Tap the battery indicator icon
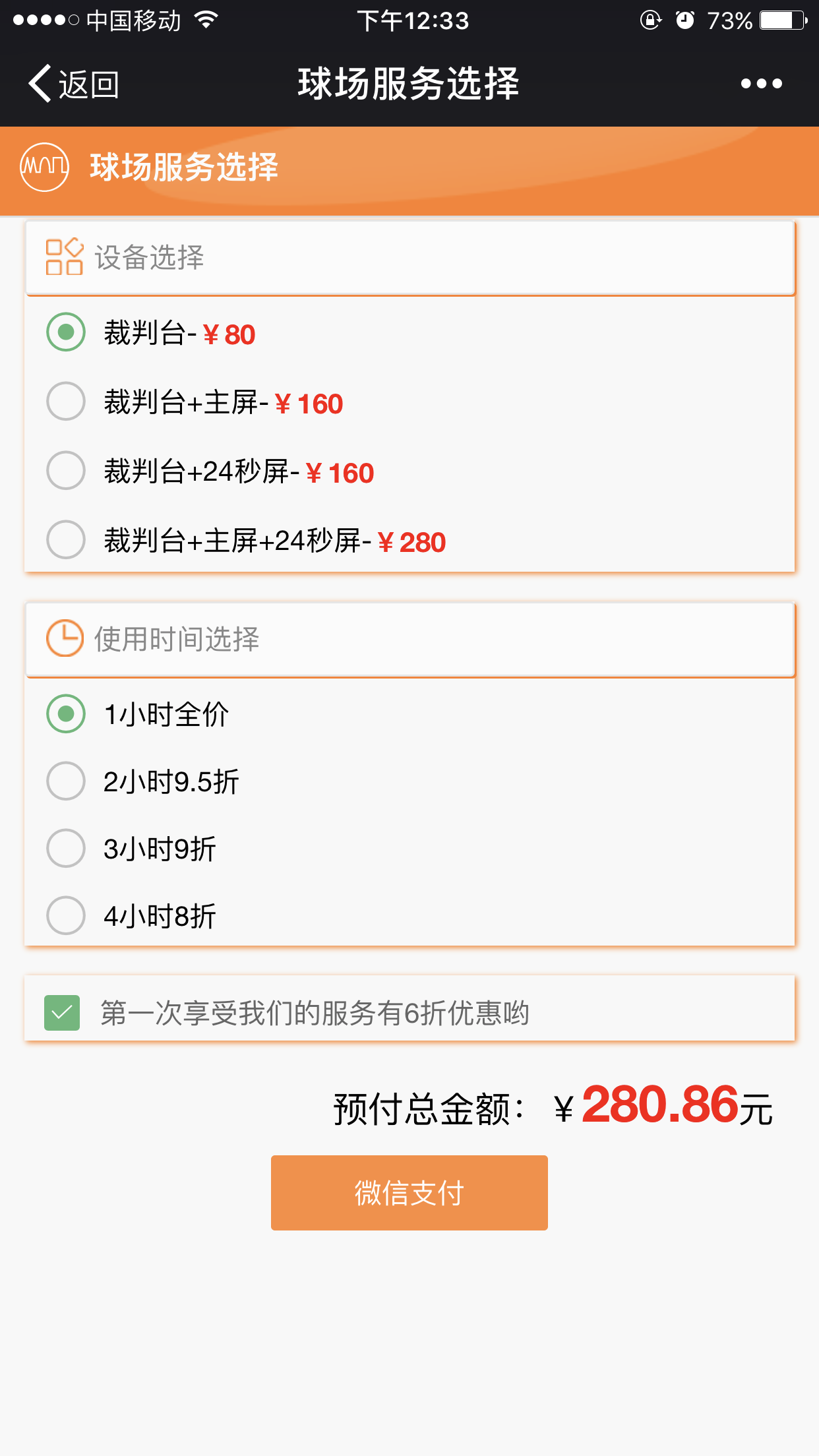 pyautogui.click(x=783, y=20)
